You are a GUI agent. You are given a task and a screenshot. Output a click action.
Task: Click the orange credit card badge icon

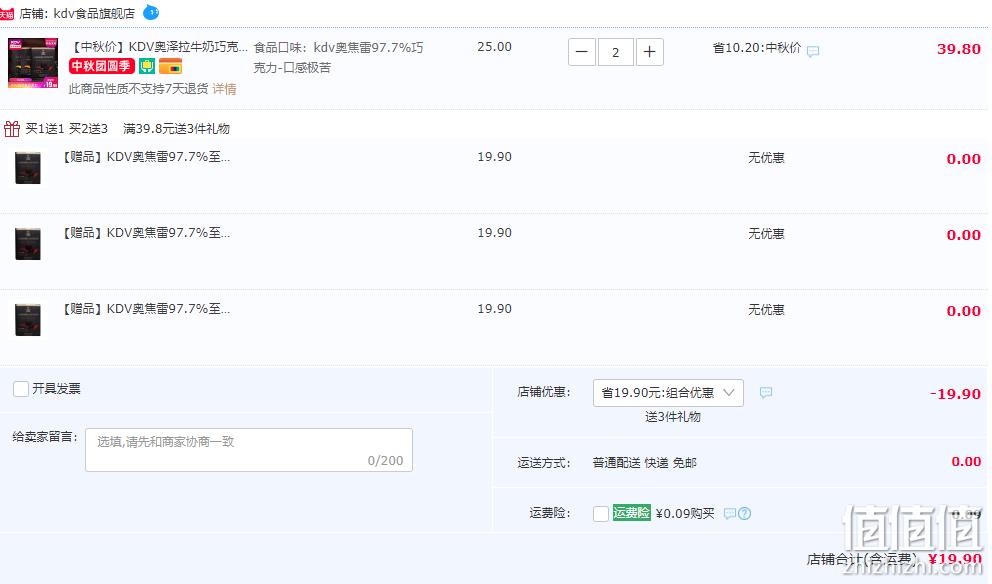[x=170, y=66]
